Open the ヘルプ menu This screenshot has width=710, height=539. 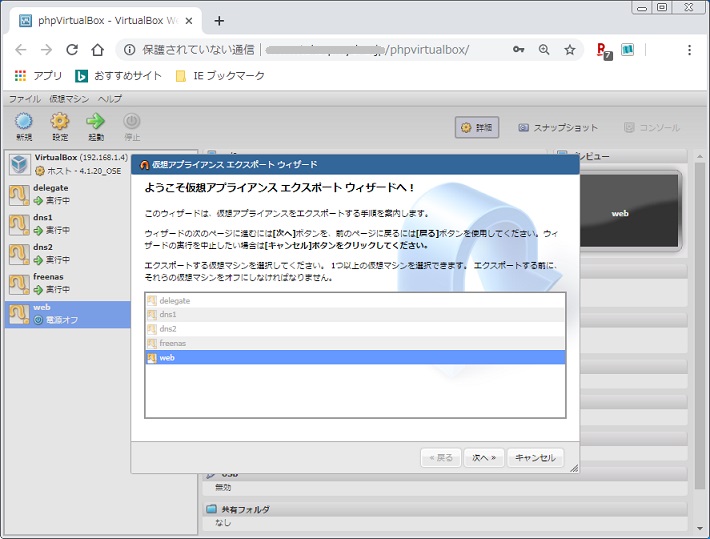click(x=110, y=99)
